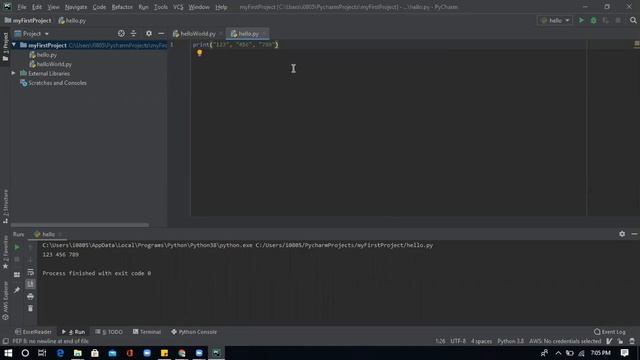This screenshot has width=640, height=360.
Task: Click the pin tab icon in Run panel
Action: coord(17,290)
